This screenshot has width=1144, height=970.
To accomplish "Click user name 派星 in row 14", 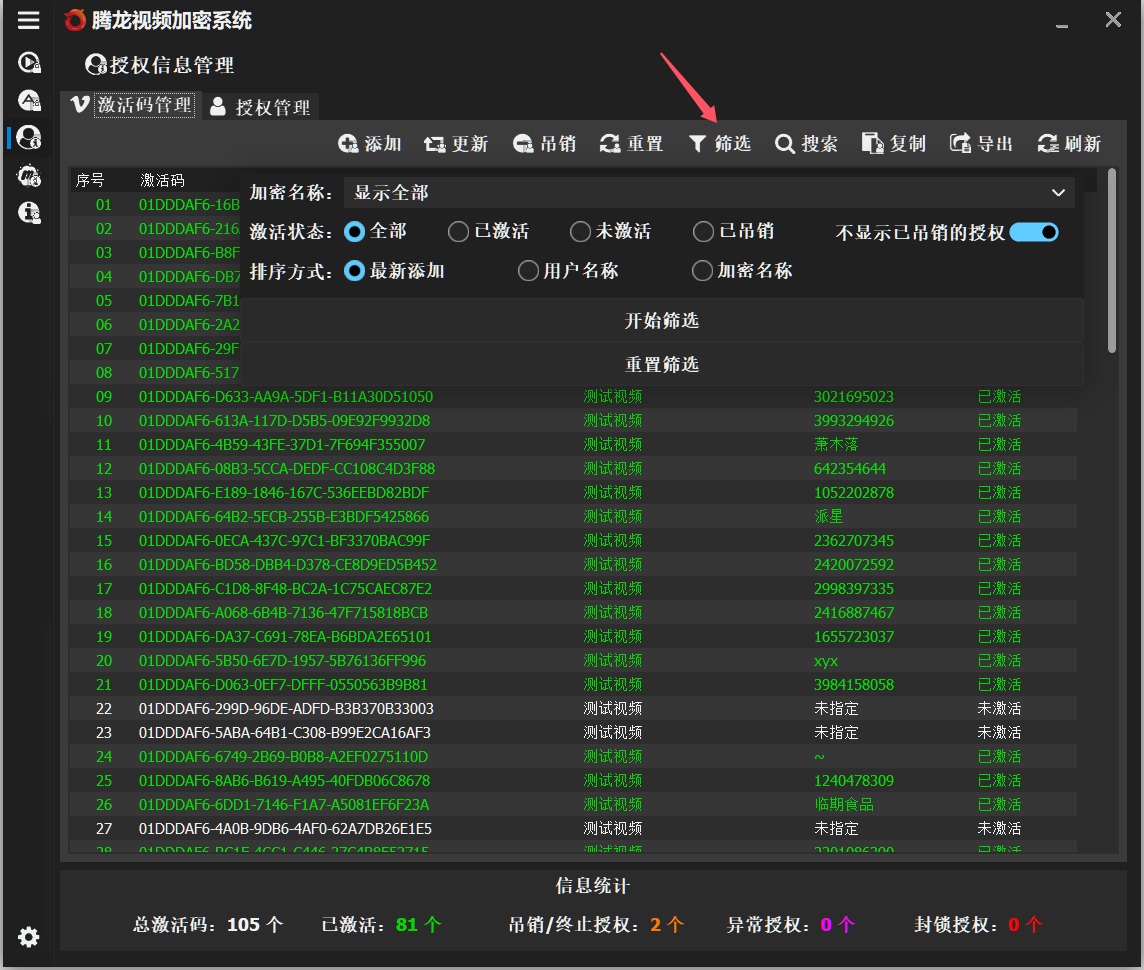I will tap(829, 516).
